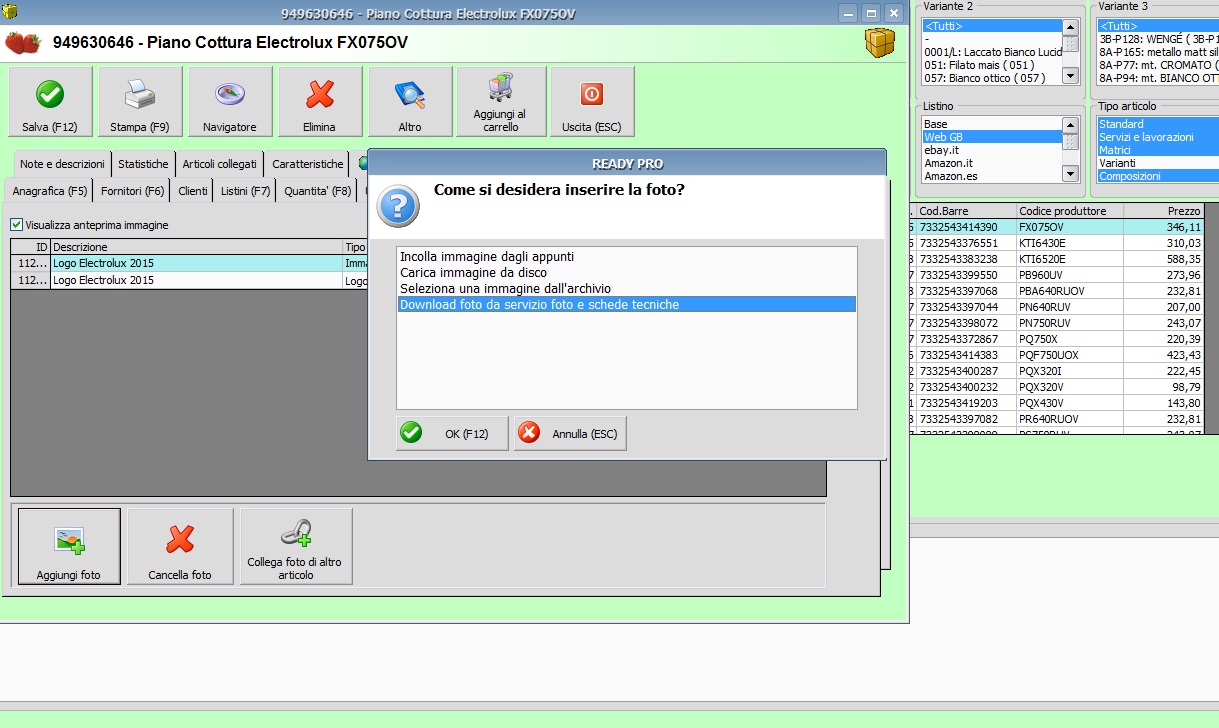Click price cell 423,43

[x=1164, y=355]
